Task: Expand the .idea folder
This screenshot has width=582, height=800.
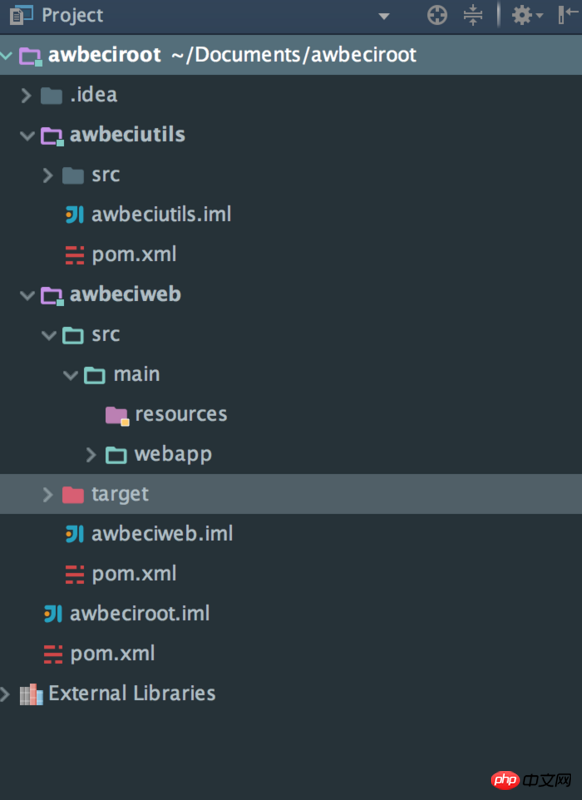Action: pyautogui.click(x=26, y=95)
